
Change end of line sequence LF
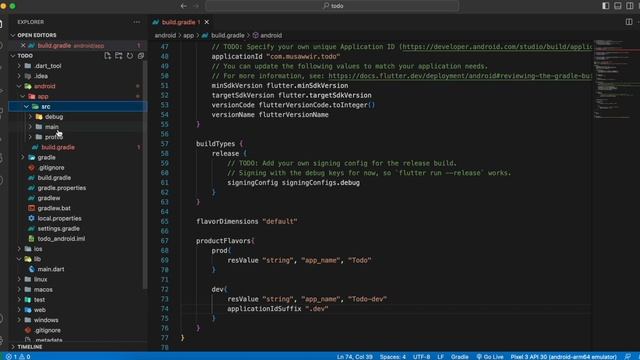(x=440, y=356)
